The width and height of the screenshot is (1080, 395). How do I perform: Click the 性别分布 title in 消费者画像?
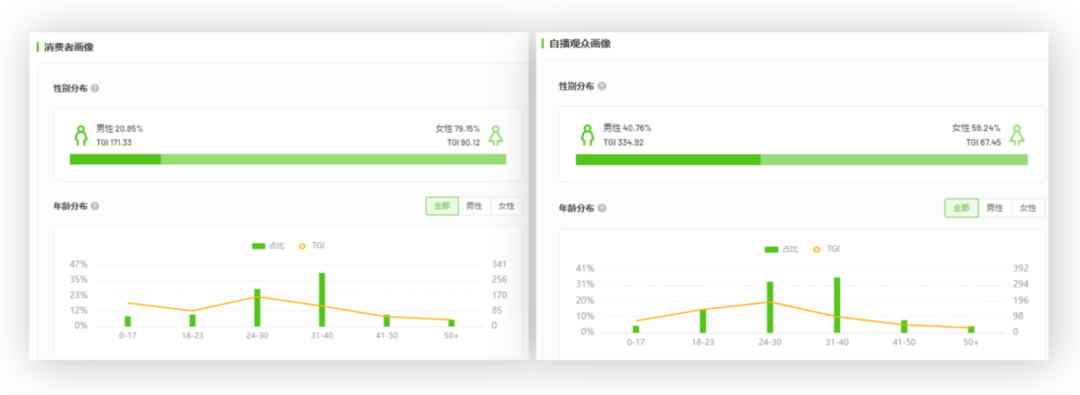click(x=70, y=88)
